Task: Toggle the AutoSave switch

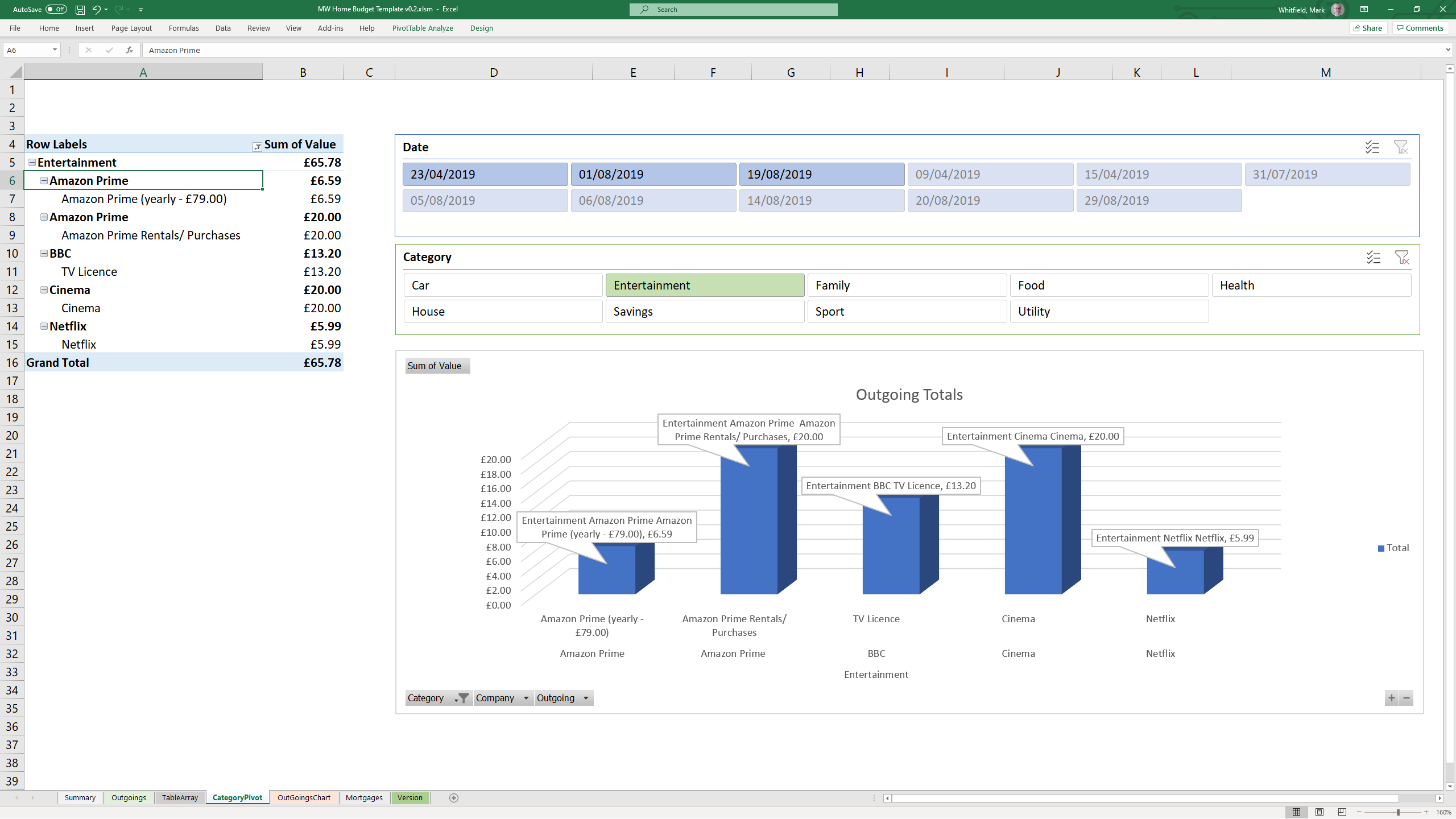Action: (x=56, y=10)
